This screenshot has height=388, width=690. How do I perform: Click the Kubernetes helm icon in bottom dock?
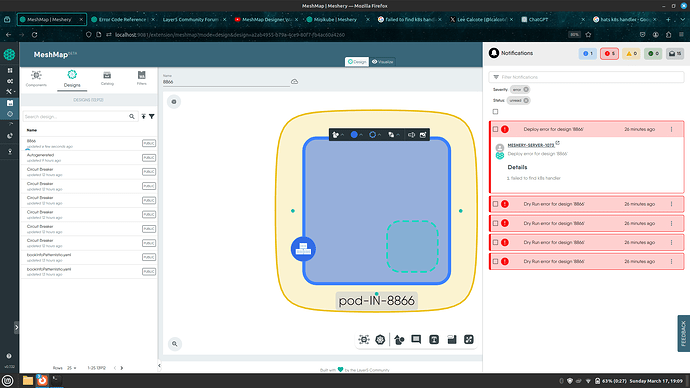380,340
